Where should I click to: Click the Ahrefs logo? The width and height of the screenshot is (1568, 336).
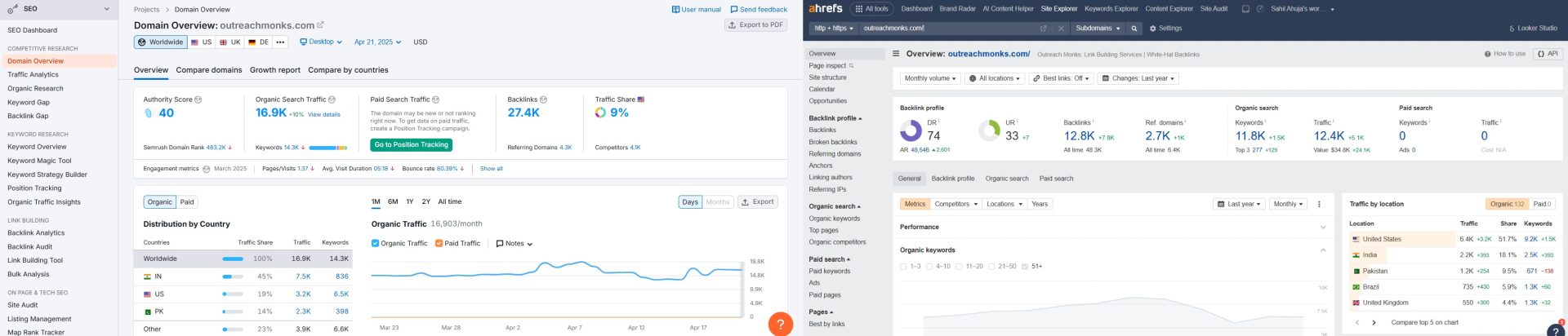(x=825, y=8)
